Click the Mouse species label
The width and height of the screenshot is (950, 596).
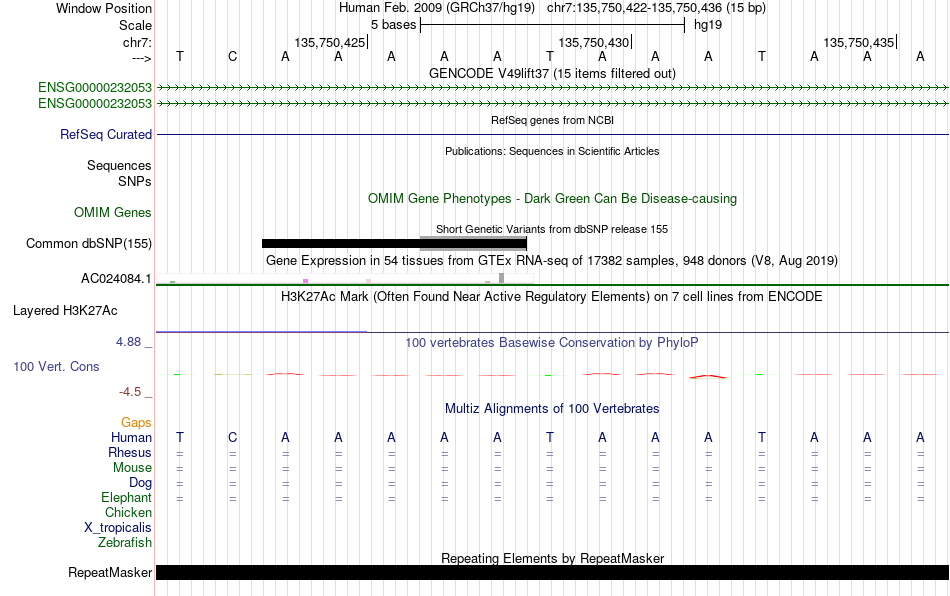click(132, 468)
